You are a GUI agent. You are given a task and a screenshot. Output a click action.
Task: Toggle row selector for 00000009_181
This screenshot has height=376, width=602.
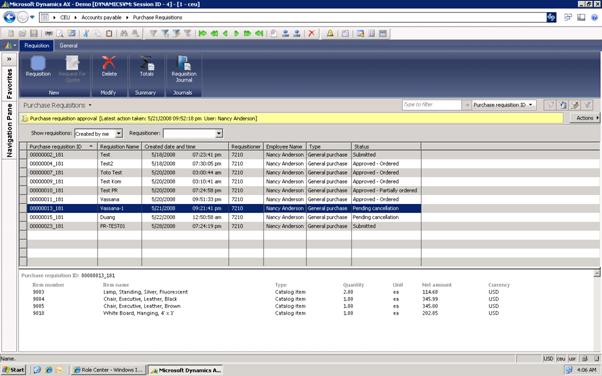23,181
